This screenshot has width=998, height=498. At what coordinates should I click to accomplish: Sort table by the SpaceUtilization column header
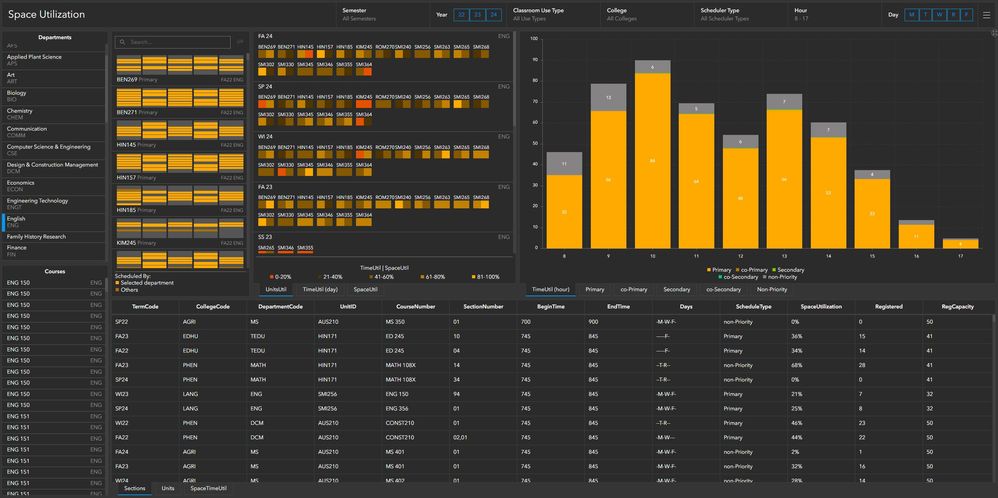click(x=821, y=306)
